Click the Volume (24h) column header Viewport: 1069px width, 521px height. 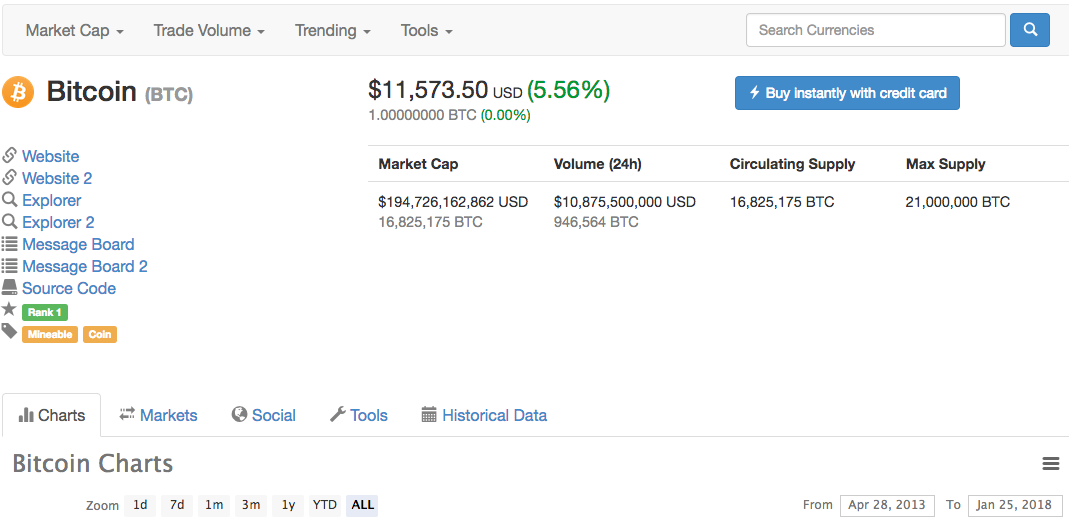pos(598,164)
